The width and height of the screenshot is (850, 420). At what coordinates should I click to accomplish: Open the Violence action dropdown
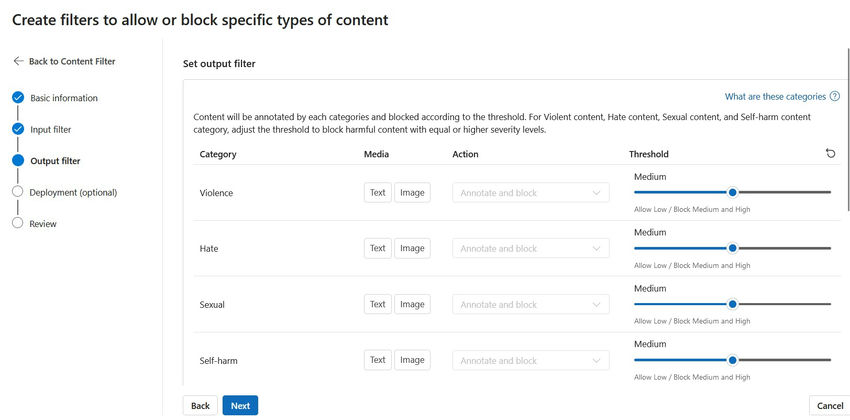tap(531, 193)
